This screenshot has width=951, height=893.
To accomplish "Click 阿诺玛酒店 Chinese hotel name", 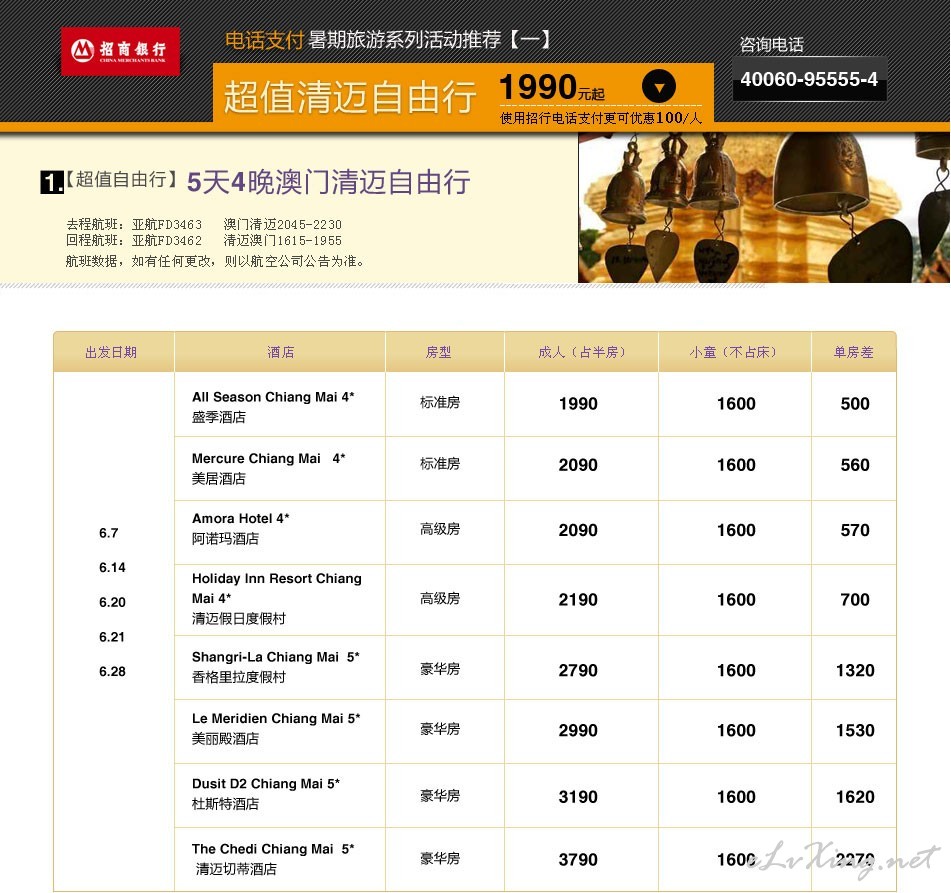I will coord(226,539).
